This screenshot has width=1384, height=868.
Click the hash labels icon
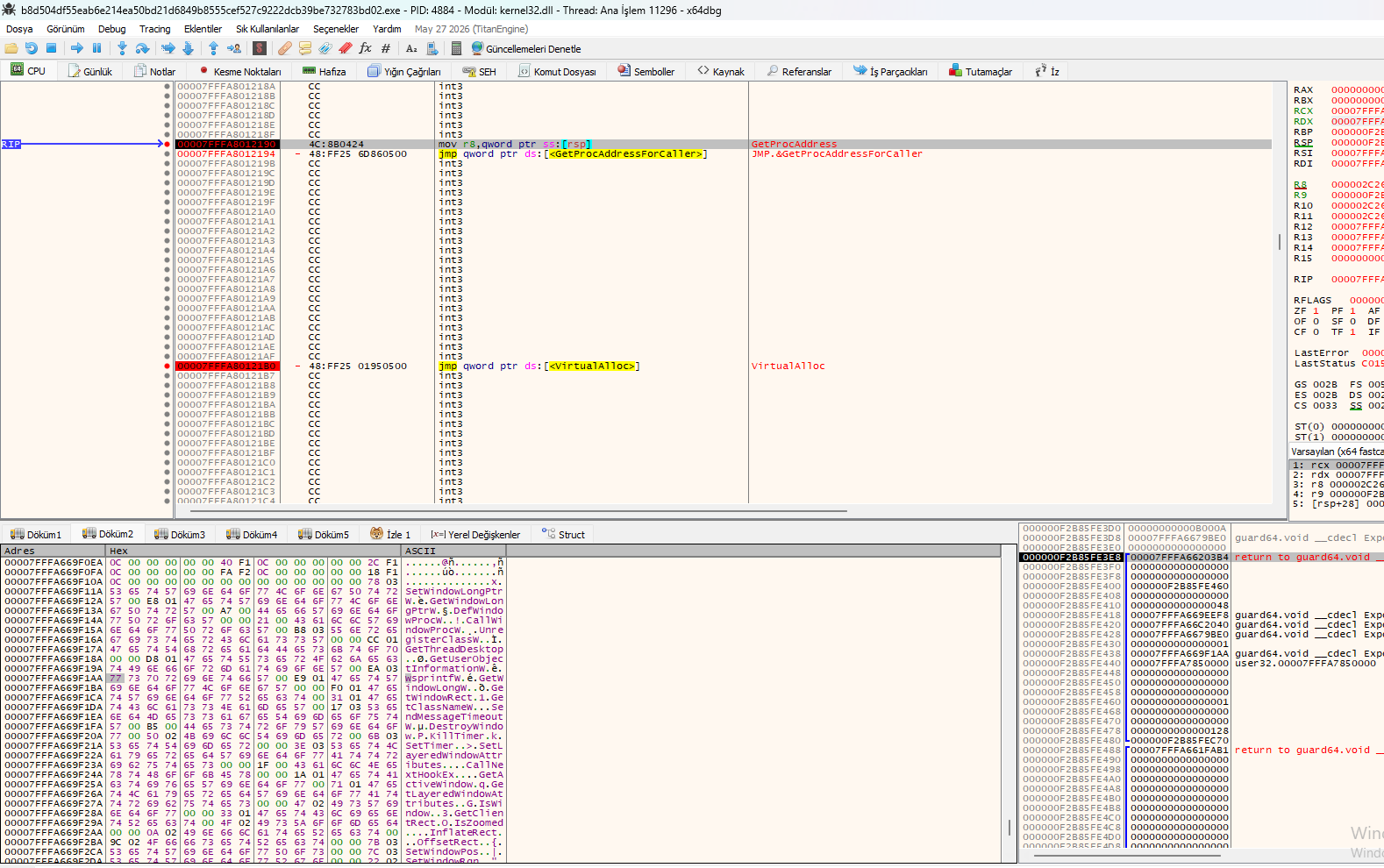386,48
